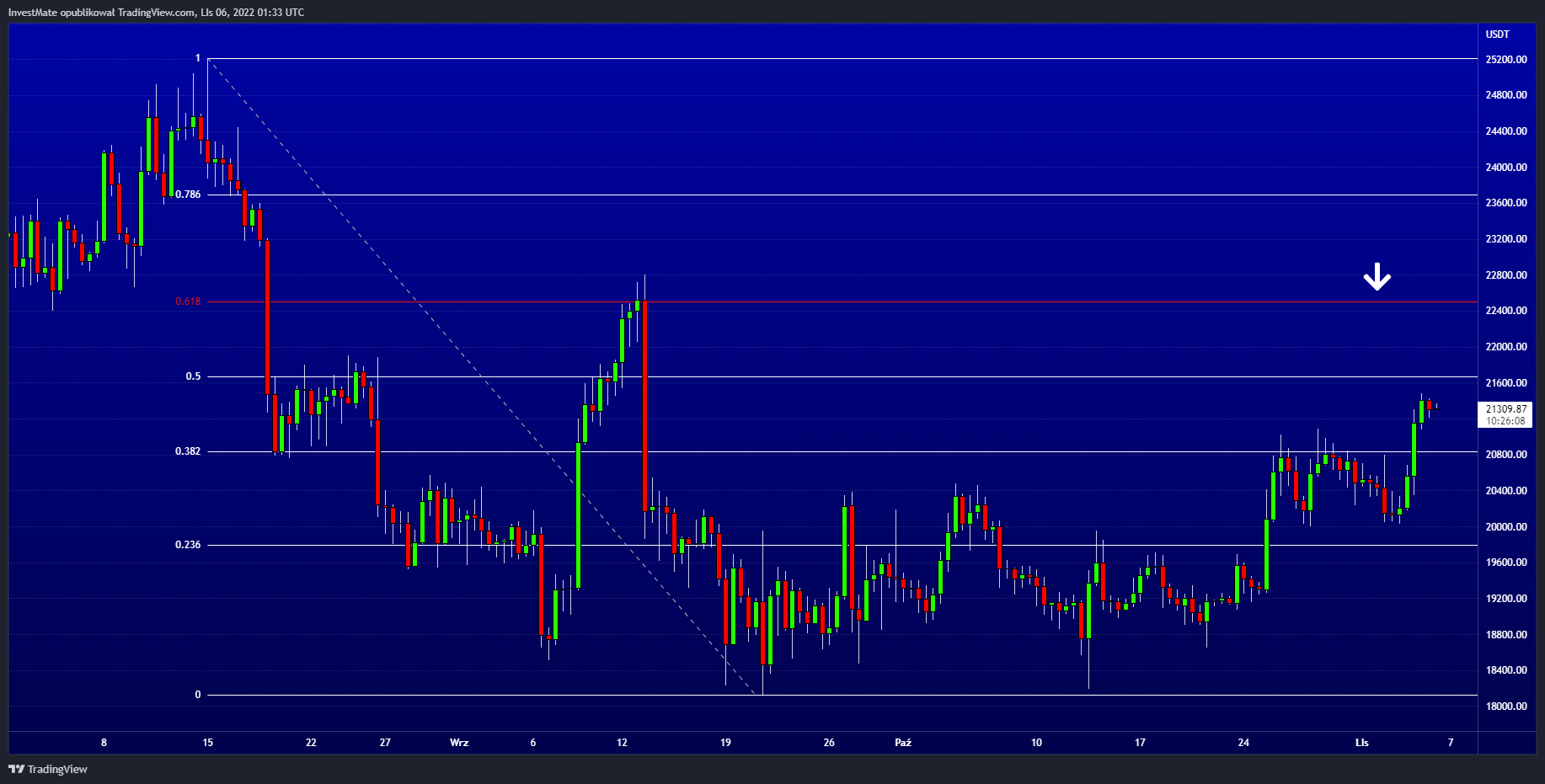Click date 26 on the time axis
The height and width of the screenshot is (784, 1545).
coord(829,743)
